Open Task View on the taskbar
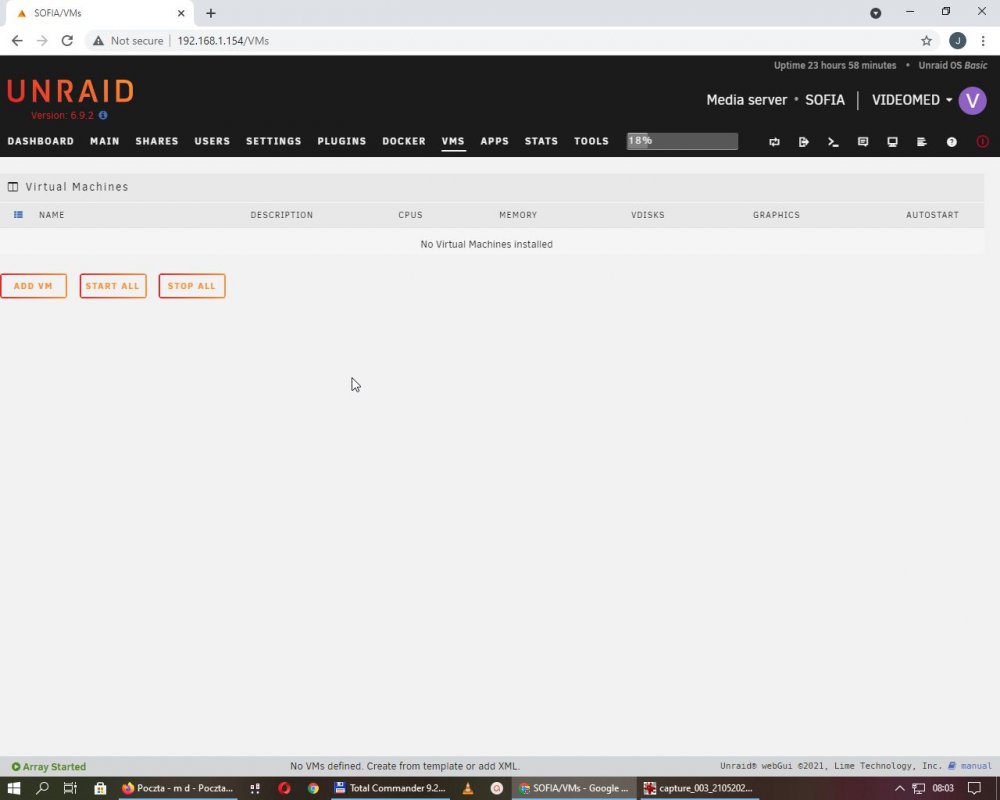 [x=70, y=788]
